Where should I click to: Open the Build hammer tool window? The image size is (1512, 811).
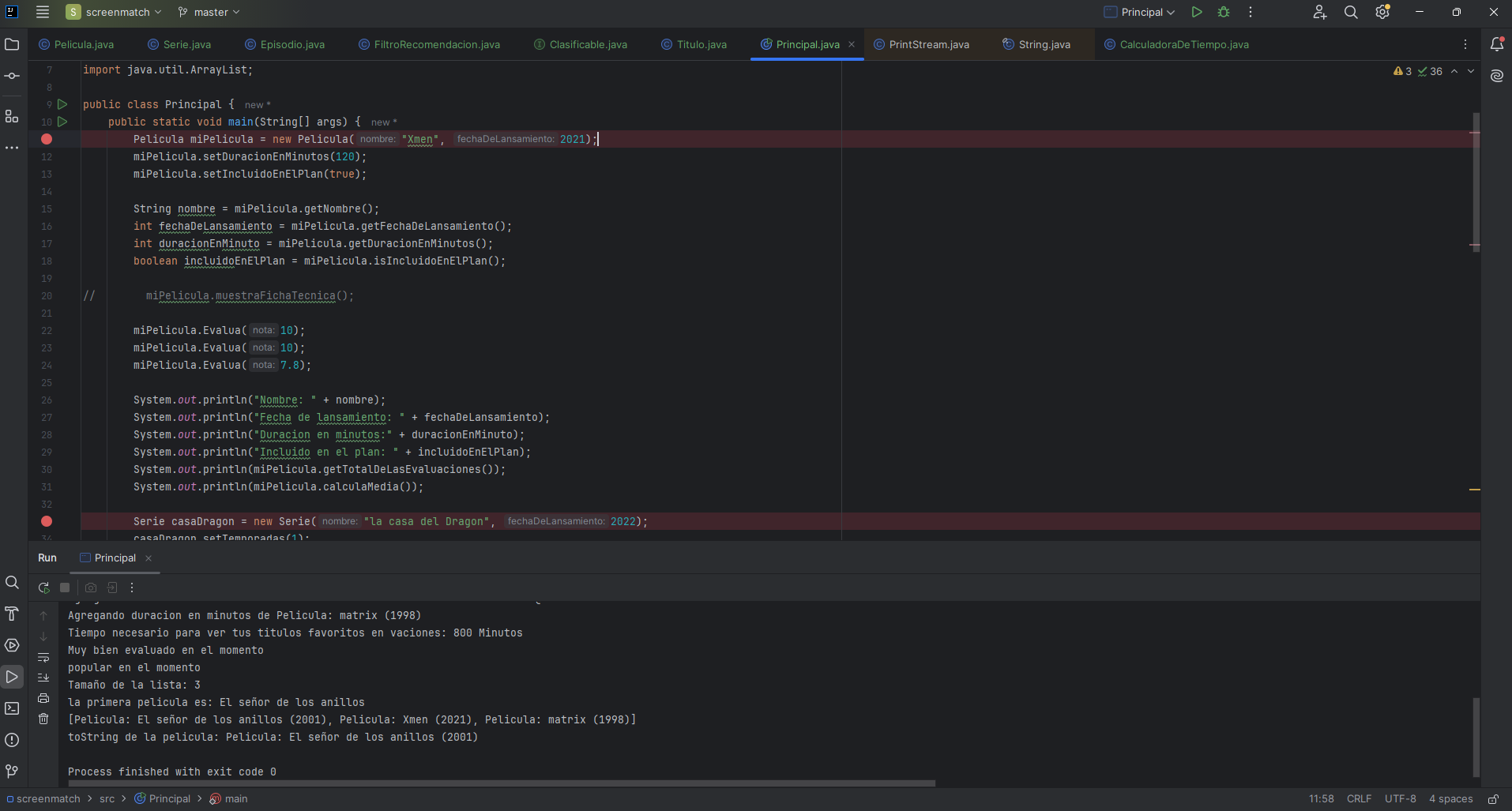click(12, 614)
